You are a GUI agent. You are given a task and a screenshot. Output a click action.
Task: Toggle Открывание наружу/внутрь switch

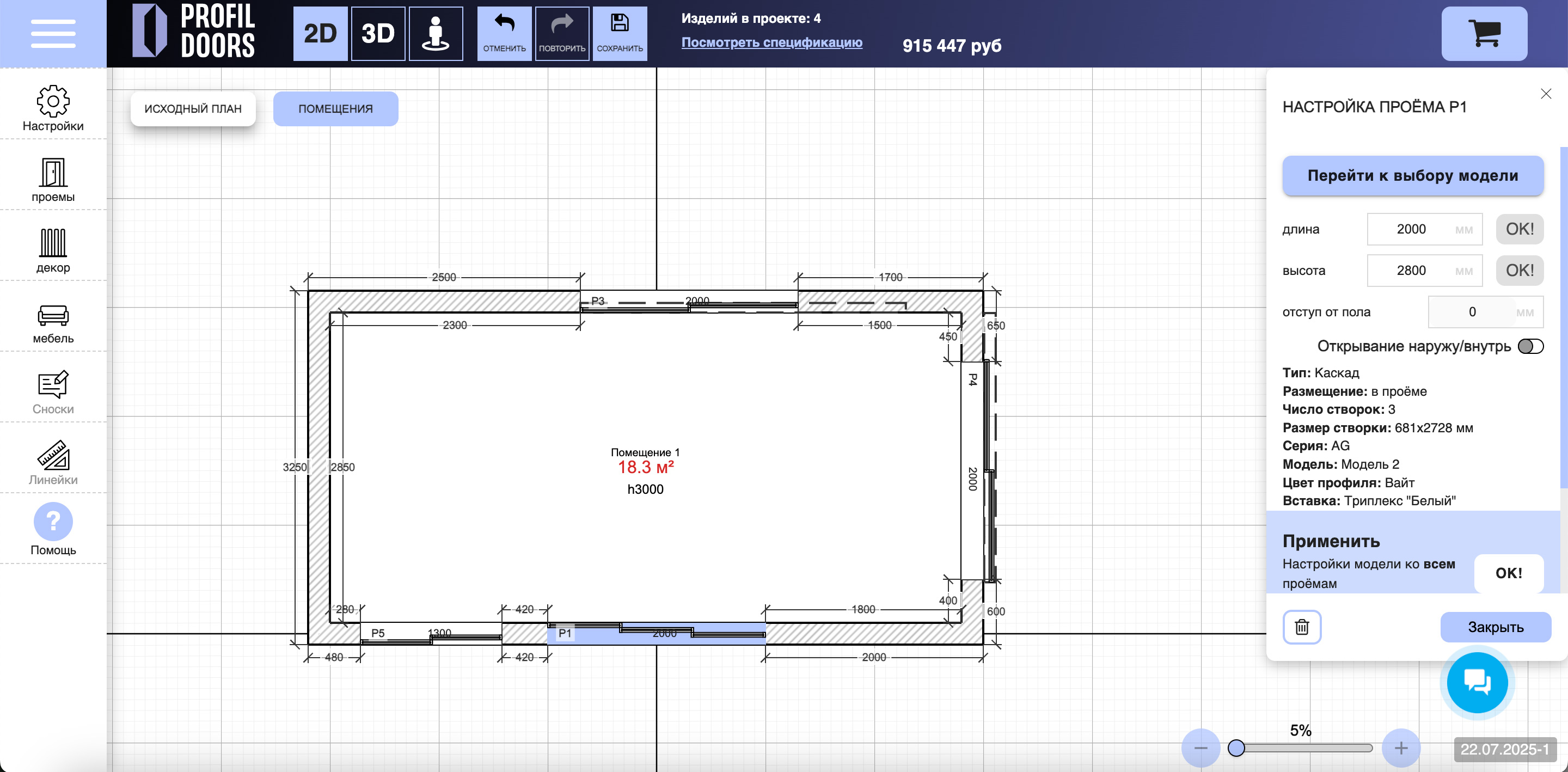pos(1531,346)
